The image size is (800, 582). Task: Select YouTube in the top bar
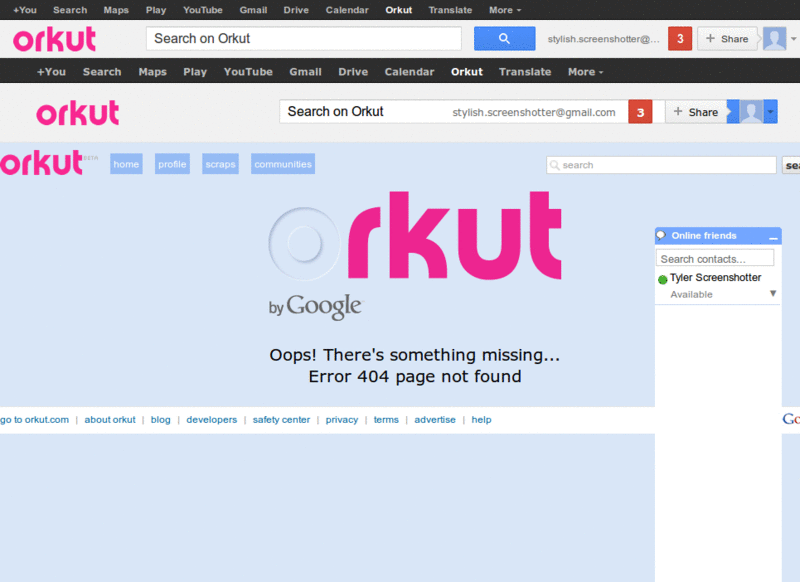pyautogui.click(x=203, y=10)
